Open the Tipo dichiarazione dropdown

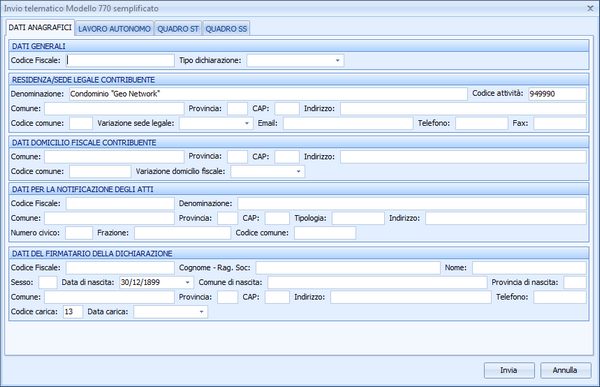(x=338, y=60)
